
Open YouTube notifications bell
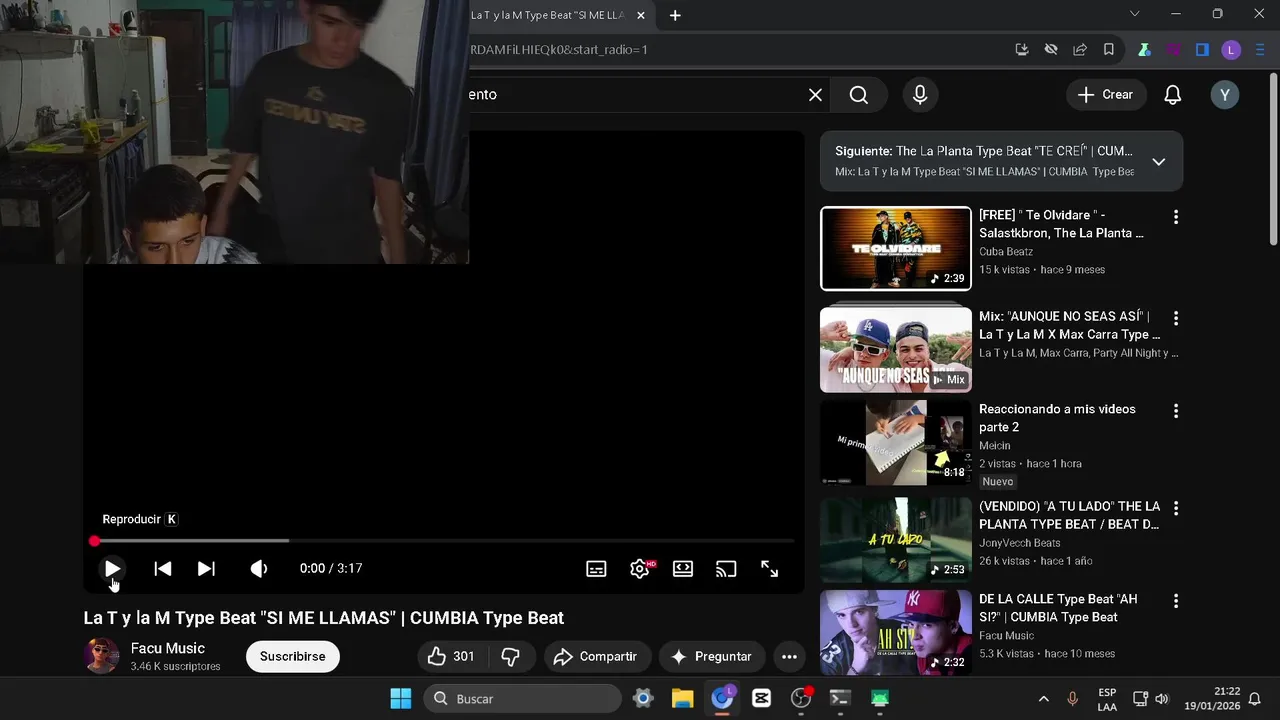pos(1173,94)
